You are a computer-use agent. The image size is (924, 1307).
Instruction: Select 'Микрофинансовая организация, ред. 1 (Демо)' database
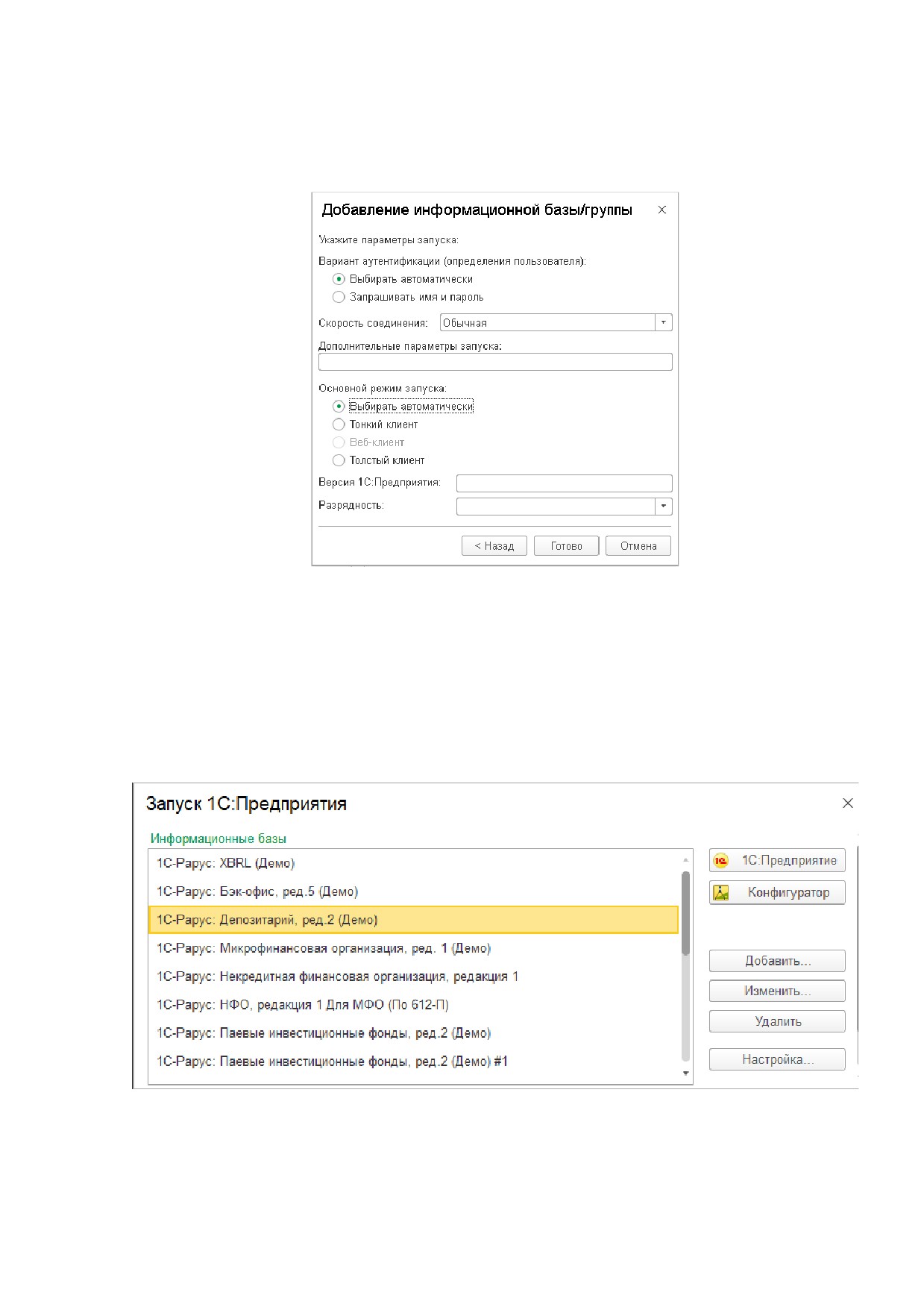[414, 948]
